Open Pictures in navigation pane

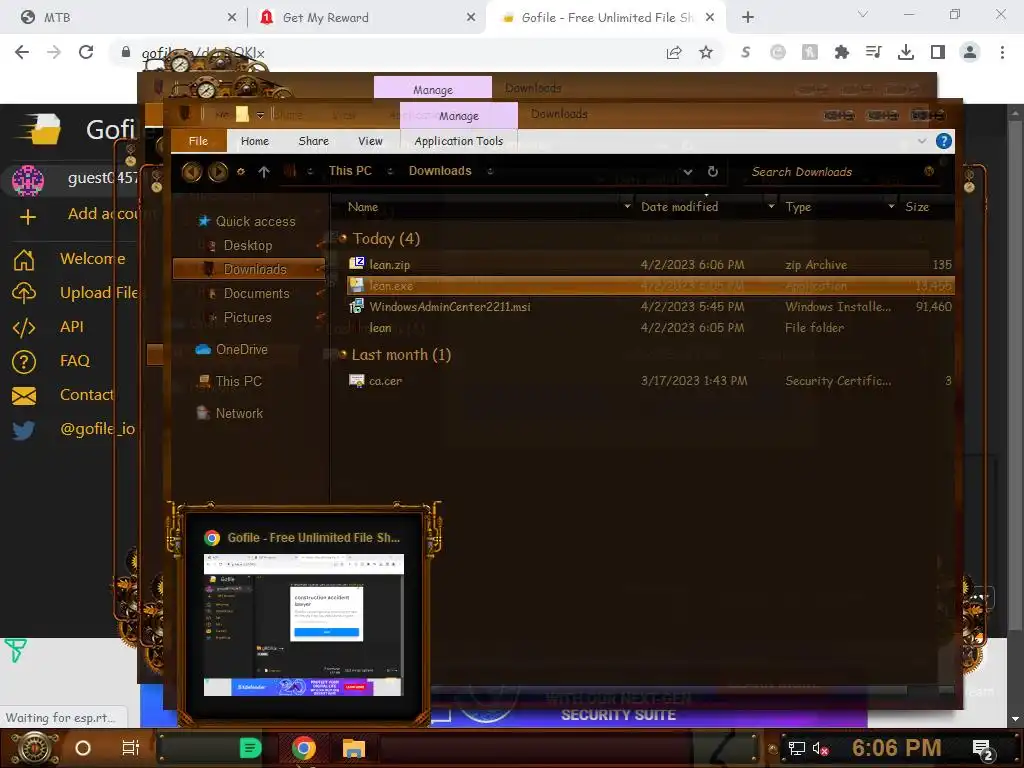click(247, 317)
